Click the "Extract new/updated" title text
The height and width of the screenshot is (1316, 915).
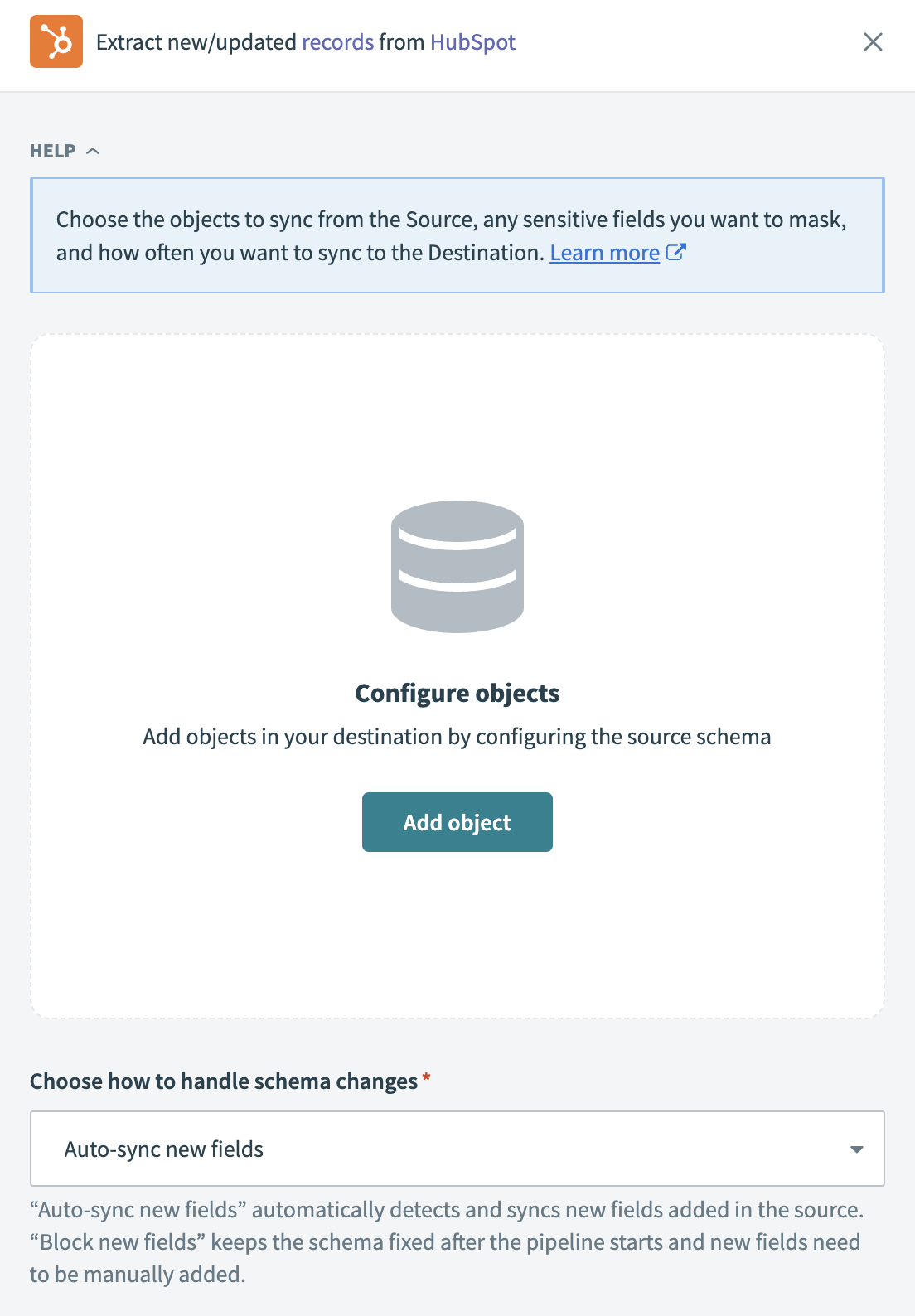(196, 42)
